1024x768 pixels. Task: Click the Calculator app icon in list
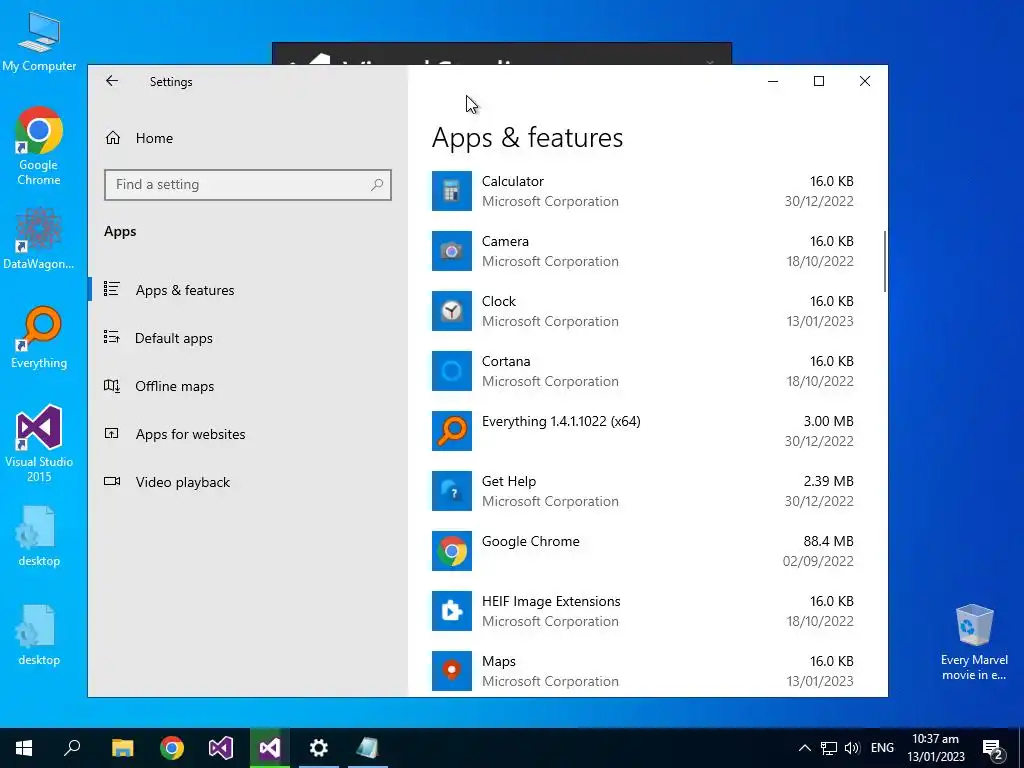pos(451,191)
